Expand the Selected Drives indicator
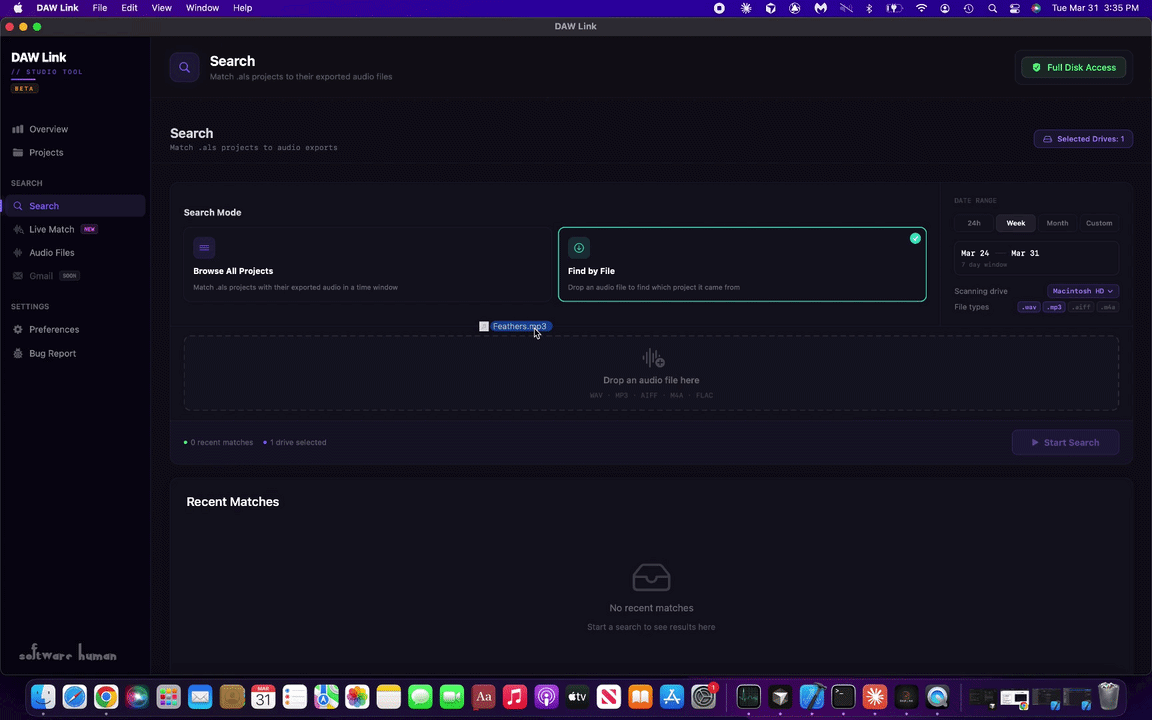The height and width of the screenshot is (720, 1152). click(1084, 139)
